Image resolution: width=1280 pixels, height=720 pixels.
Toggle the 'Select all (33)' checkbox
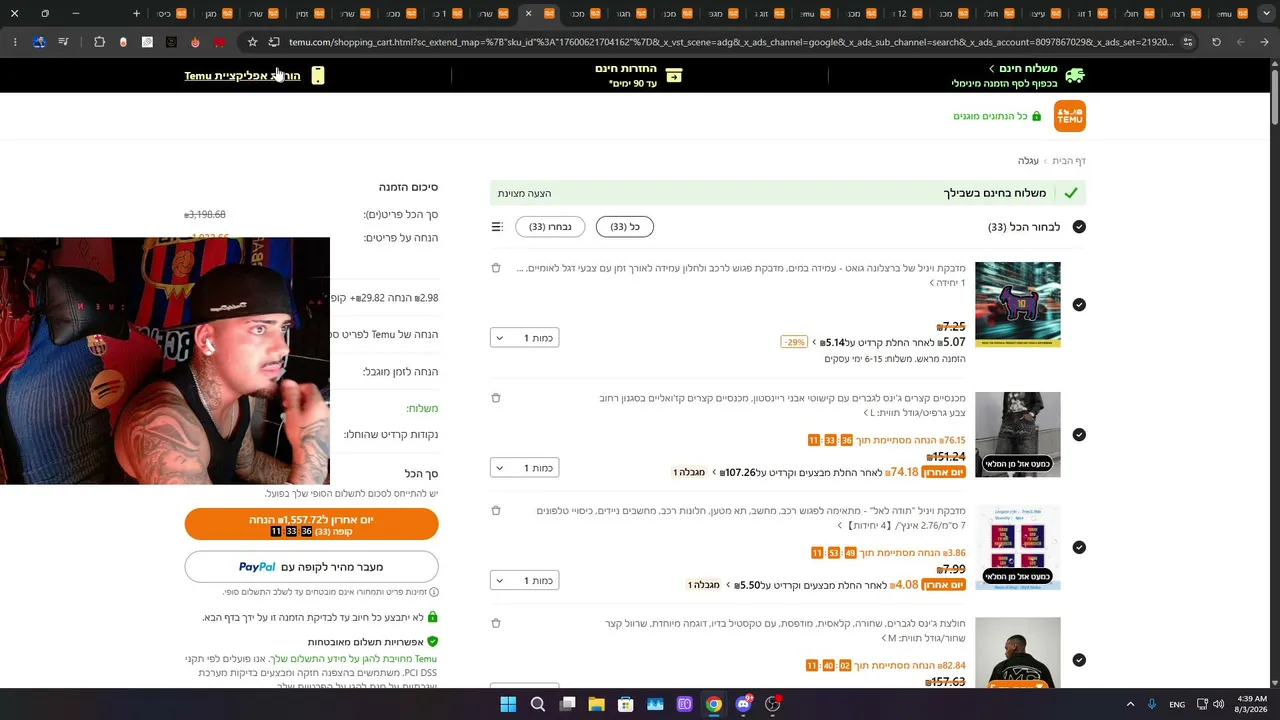[1079, 227]
